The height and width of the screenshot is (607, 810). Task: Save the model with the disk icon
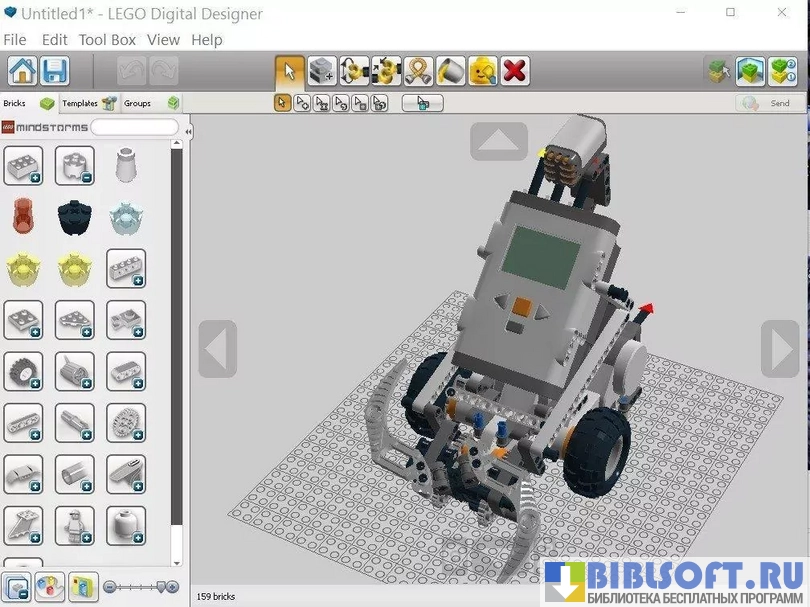point(54,71)
